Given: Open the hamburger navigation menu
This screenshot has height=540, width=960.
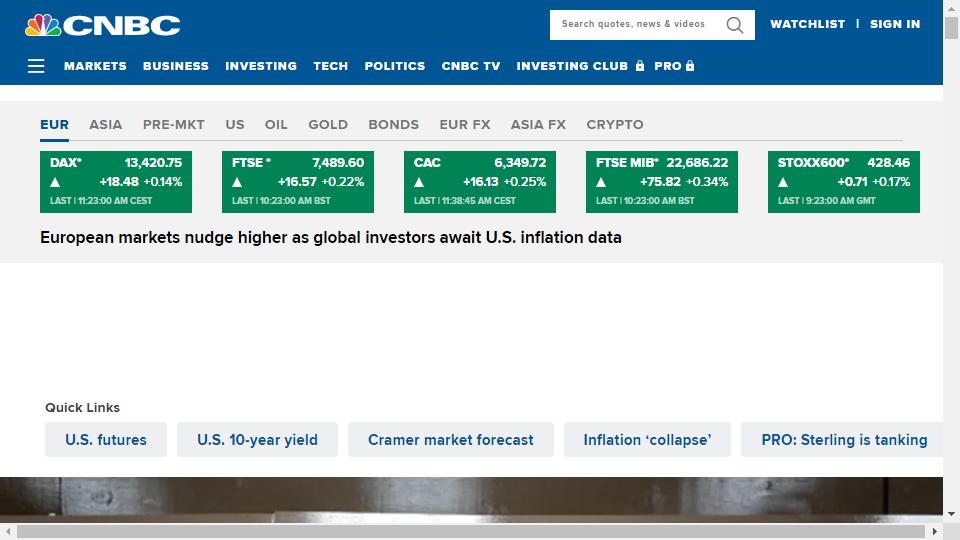Looking at the screenshot, I should pyautogui.click(x=36, y=66).
